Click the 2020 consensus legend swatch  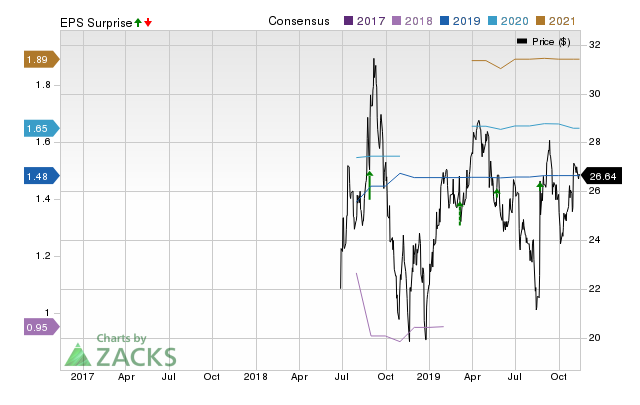coord(492,21)
